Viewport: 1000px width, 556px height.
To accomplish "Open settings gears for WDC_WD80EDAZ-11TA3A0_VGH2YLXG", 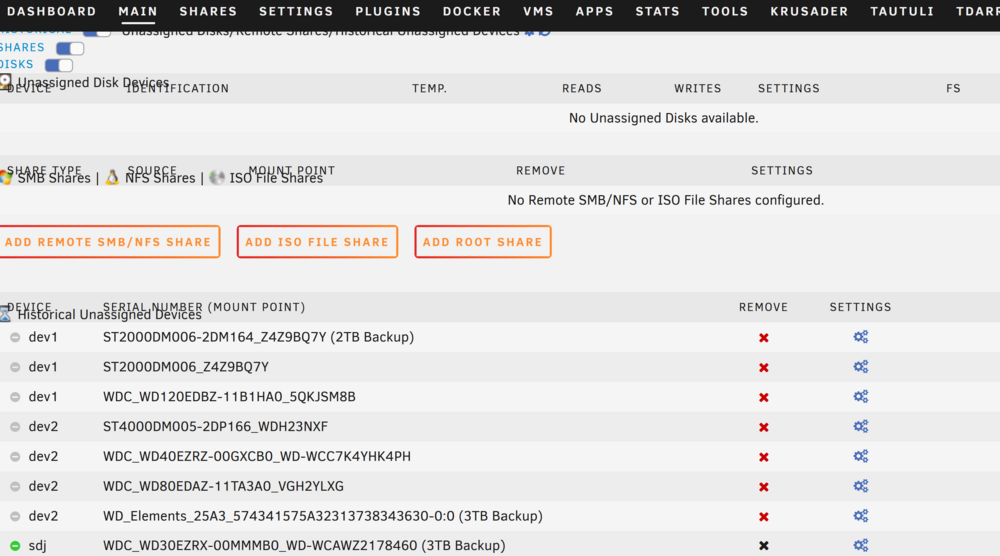I will 861,486.
